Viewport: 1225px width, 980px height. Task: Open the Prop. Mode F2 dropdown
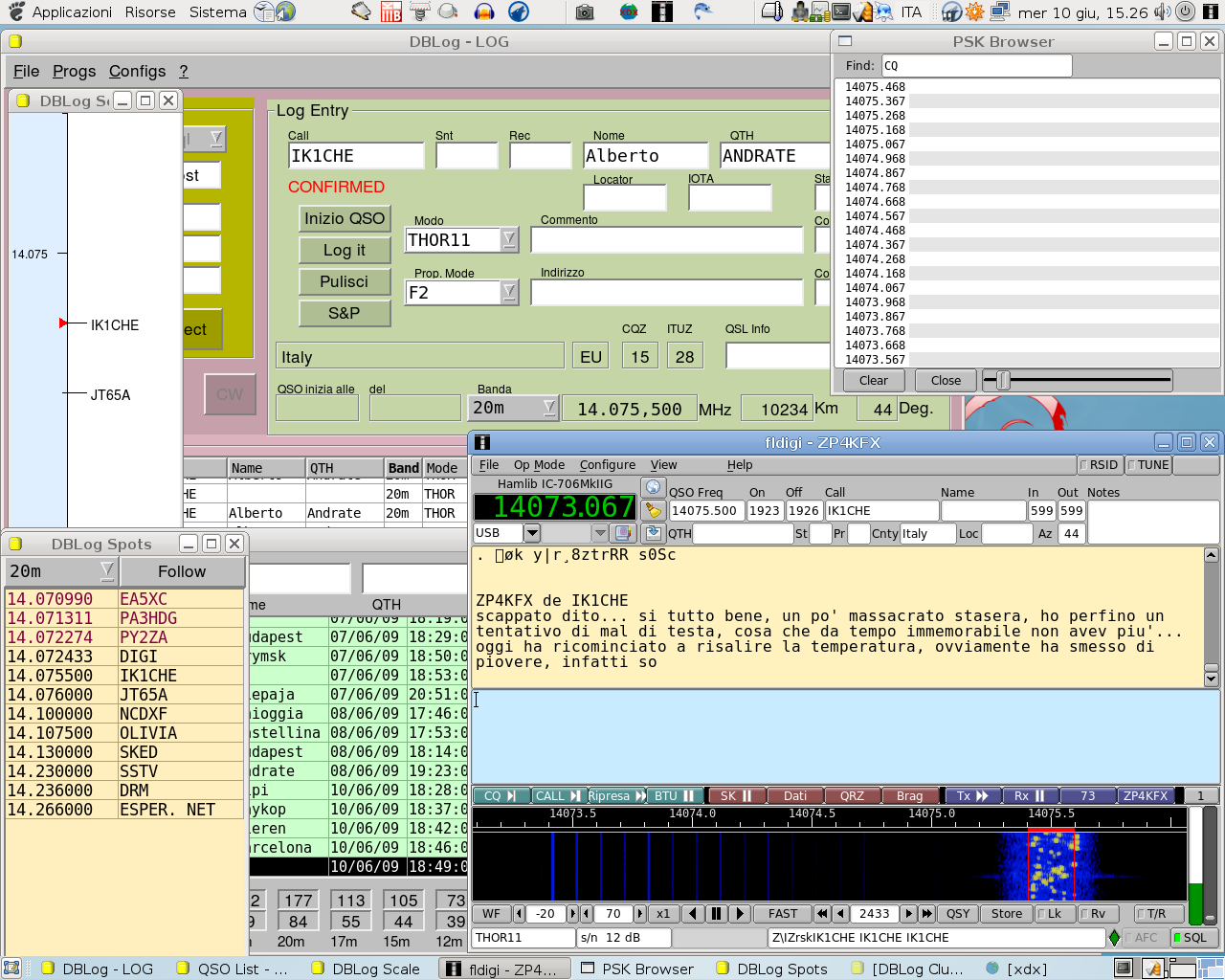tap(509, 292)
